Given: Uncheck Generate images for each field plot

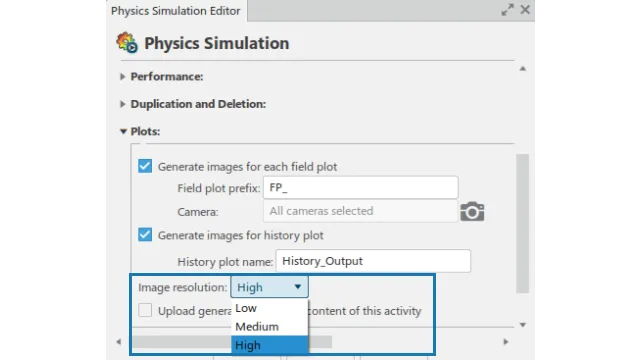Looking at the screenshot, I should click(145, 166).
